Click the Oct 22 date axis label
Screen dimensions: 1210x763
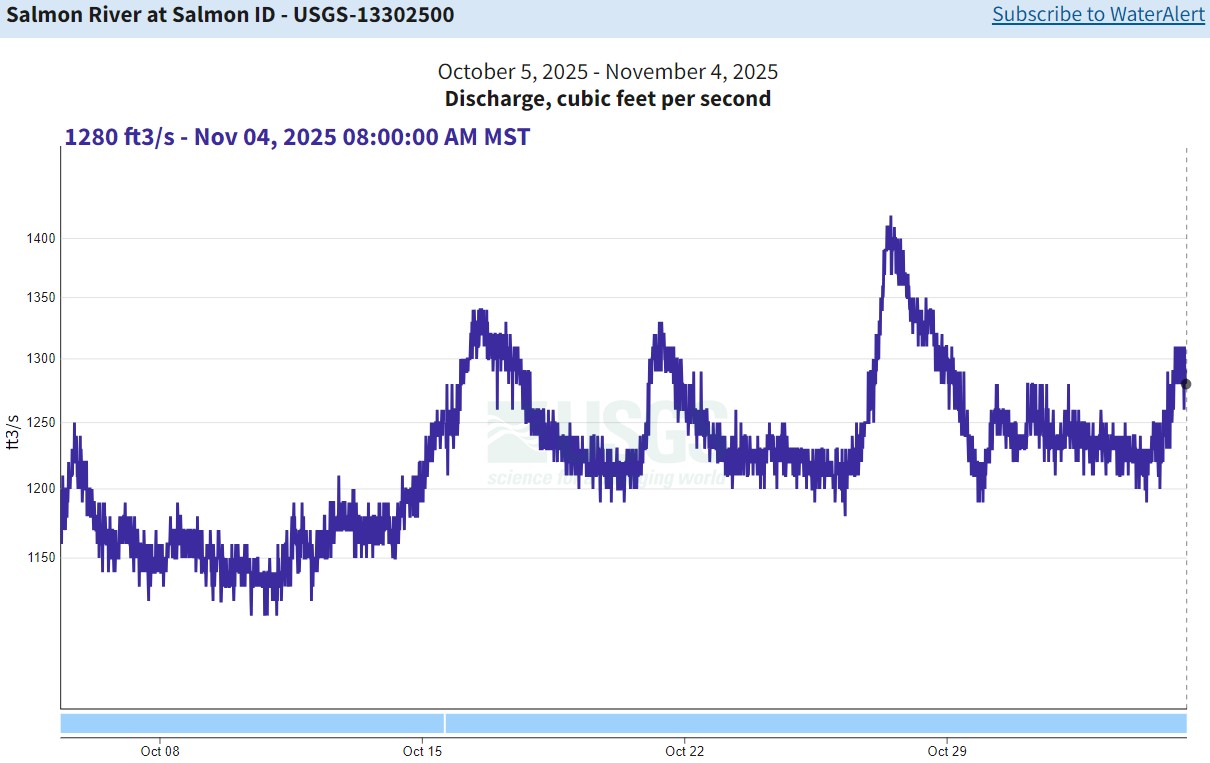(x=685, y=751)
